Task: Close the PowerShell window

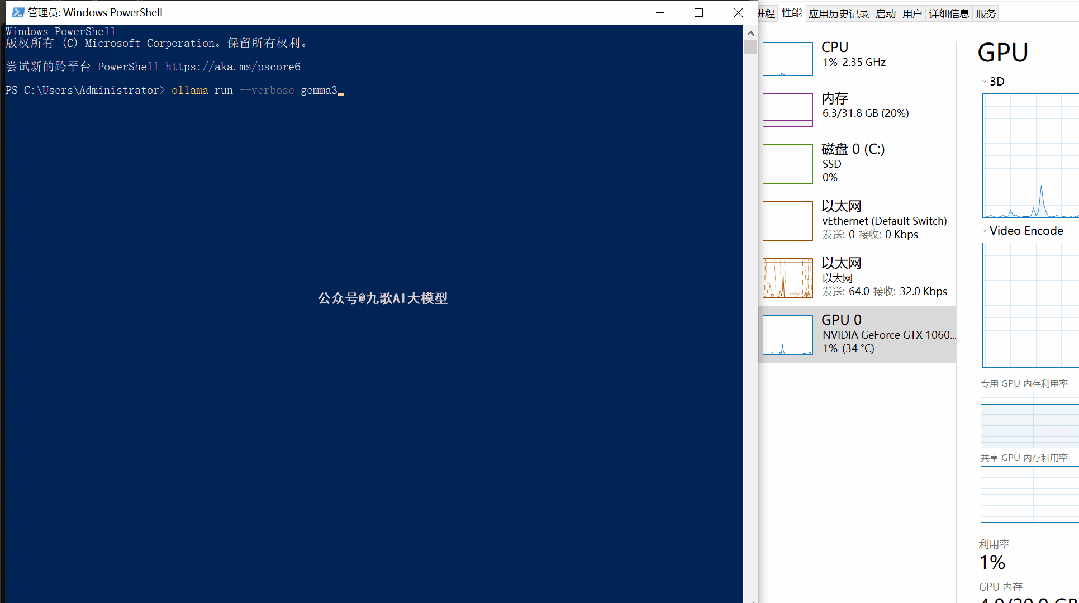Action: pos(738,12)
